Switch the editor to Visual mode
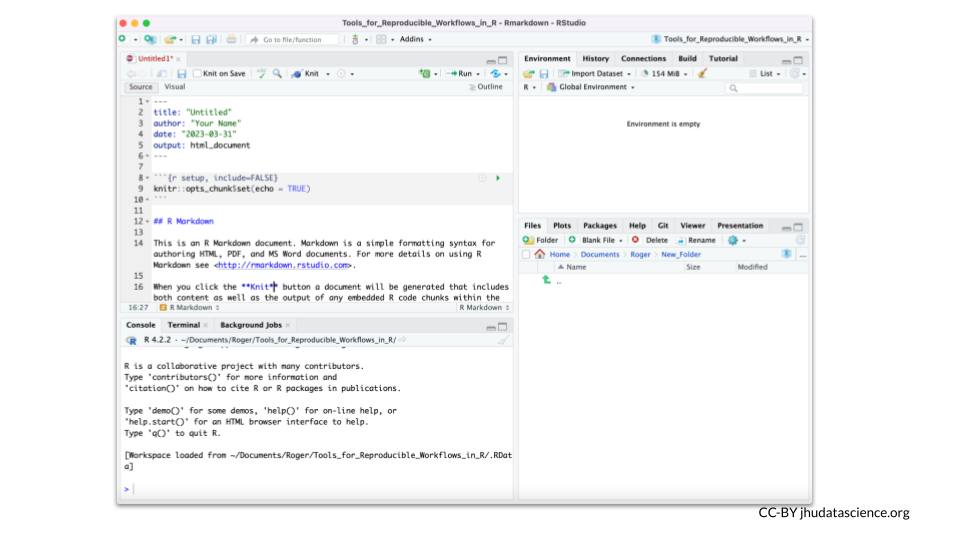The height and width of the screenshot is (540, 960). coord(175,87)
